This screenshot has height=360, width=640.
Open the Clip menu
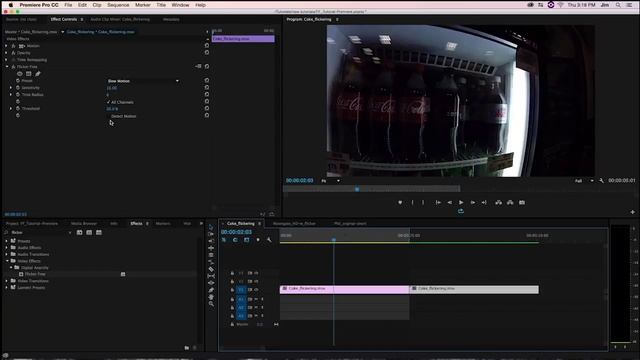point(97,5)
